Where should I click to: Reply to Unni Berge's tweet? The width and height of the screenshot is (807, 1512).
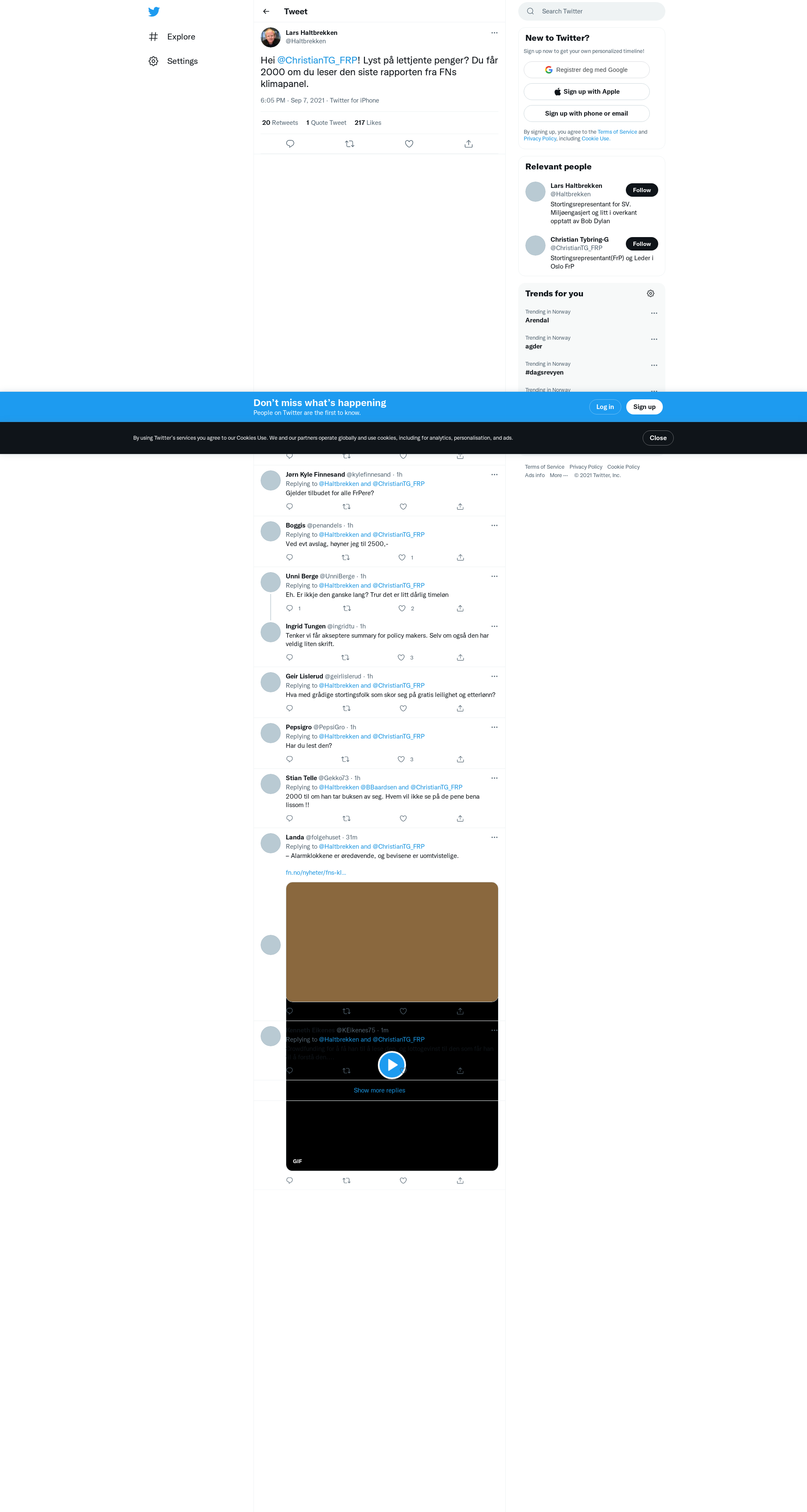point(289,608)
